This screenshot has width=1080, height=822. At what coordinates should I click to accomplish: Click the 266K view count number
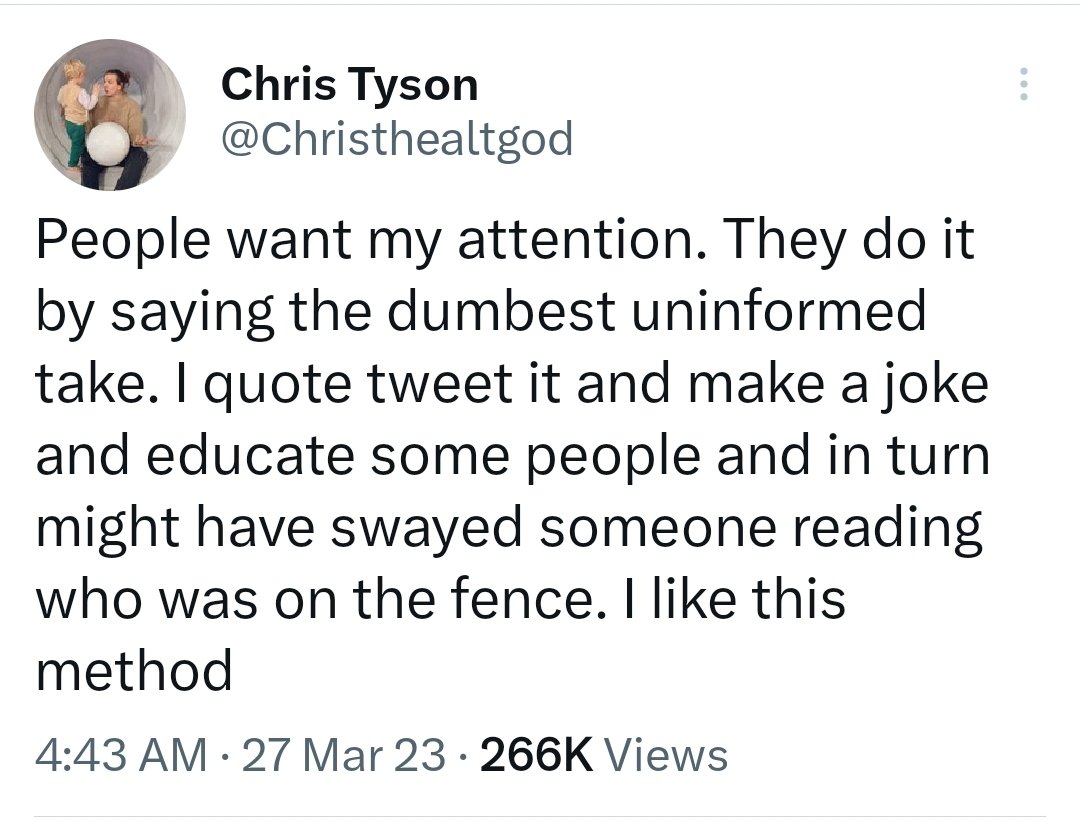tap(537, 754)
